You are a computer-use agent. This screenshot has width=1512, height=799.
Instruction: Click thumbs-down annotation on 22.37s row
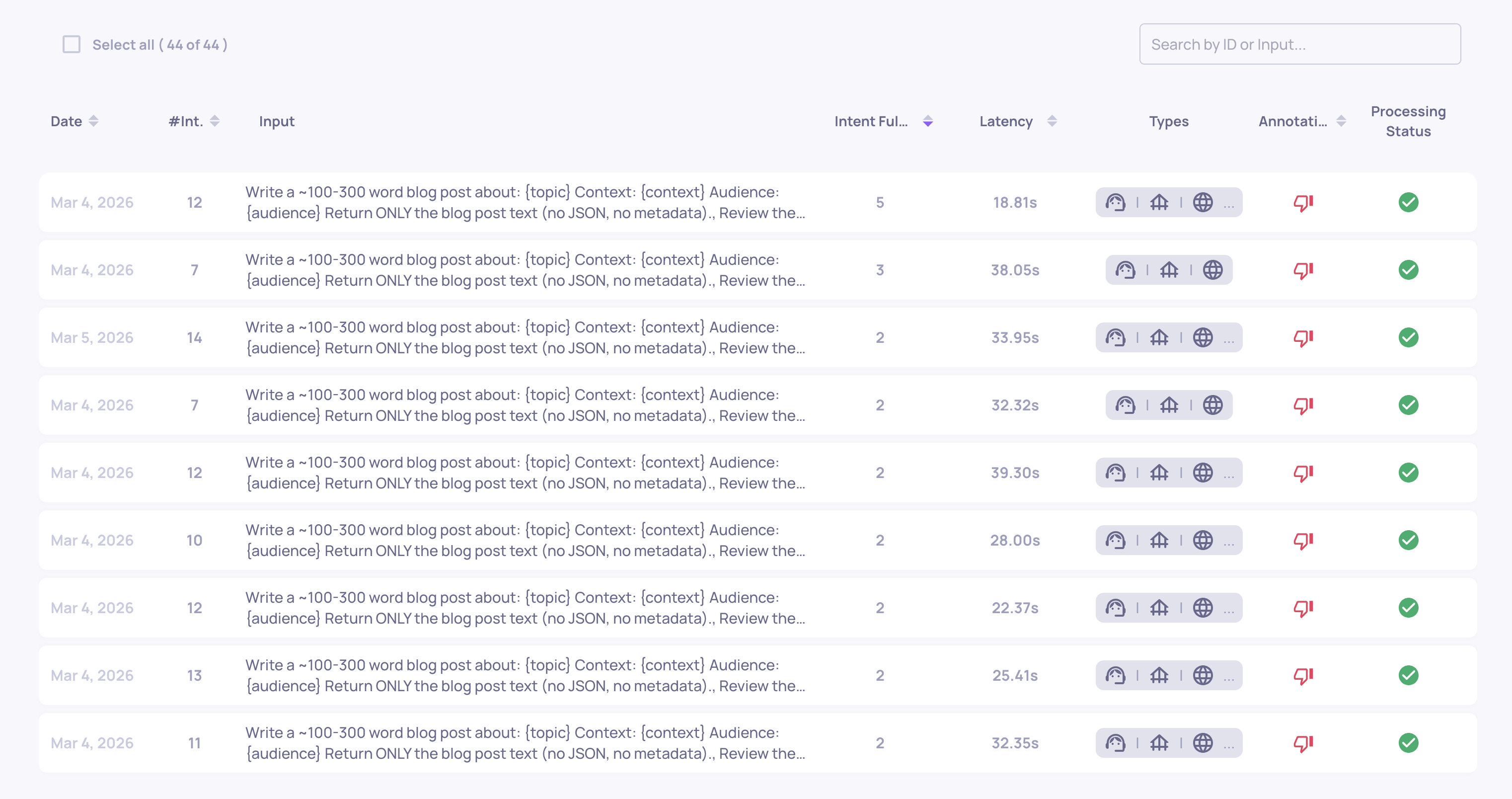pos(1303,608)
